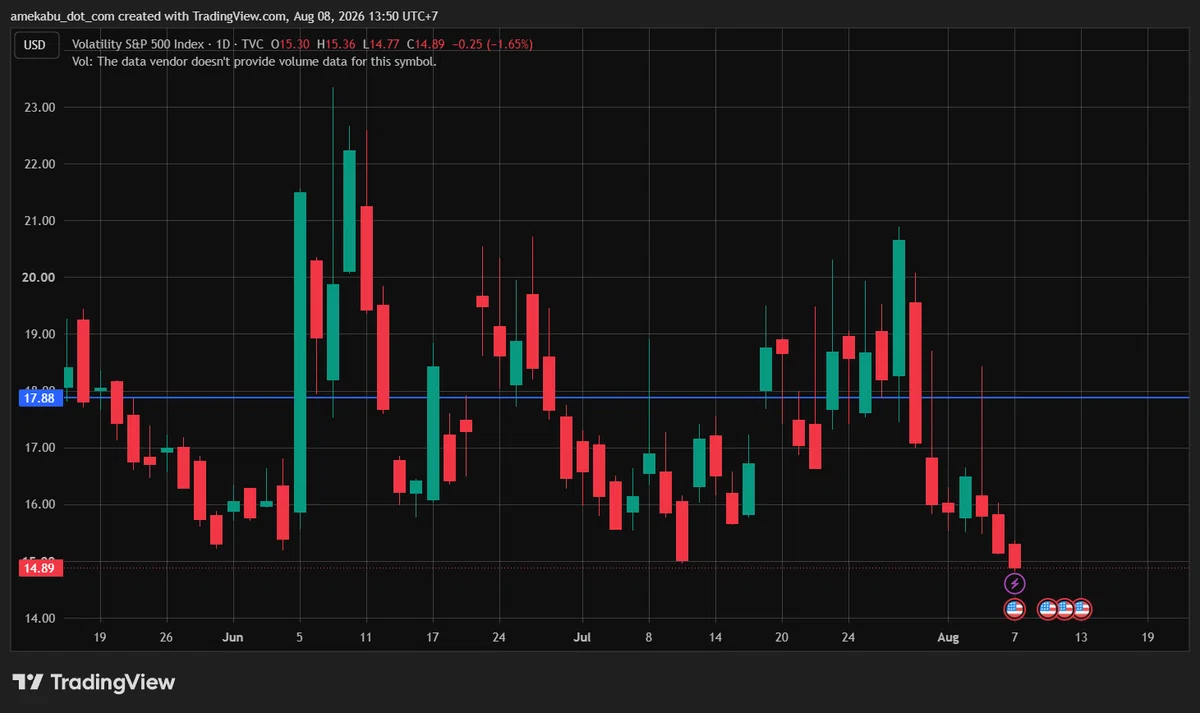Click the Vol data vendor notice line
The width and height of the screenshot is (1200, 713).
pyautogui.click(x=254, y=61)
